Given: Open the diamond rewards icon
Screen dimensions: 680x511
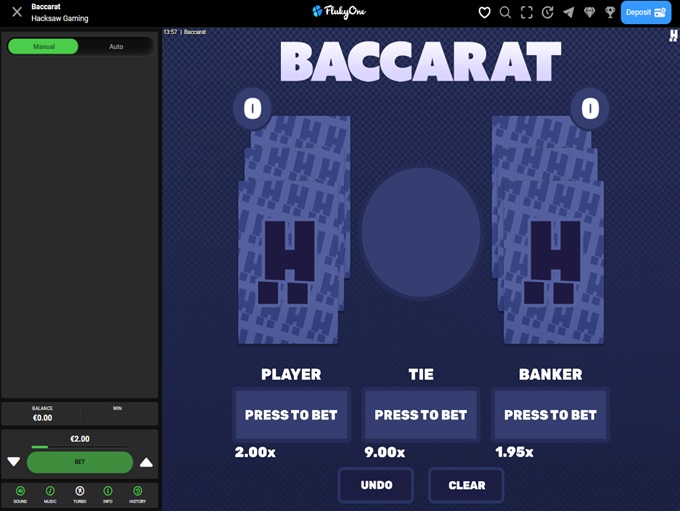Looking at the screenshot, I should pos(589,13).
